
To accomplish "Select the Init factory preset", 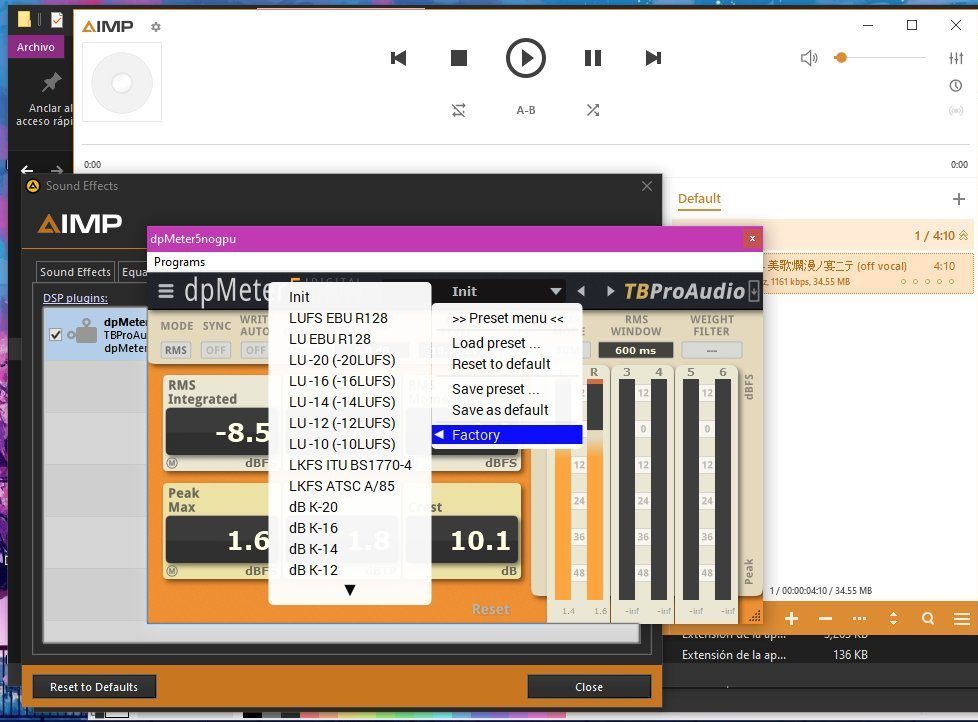I will pos(350,297).
